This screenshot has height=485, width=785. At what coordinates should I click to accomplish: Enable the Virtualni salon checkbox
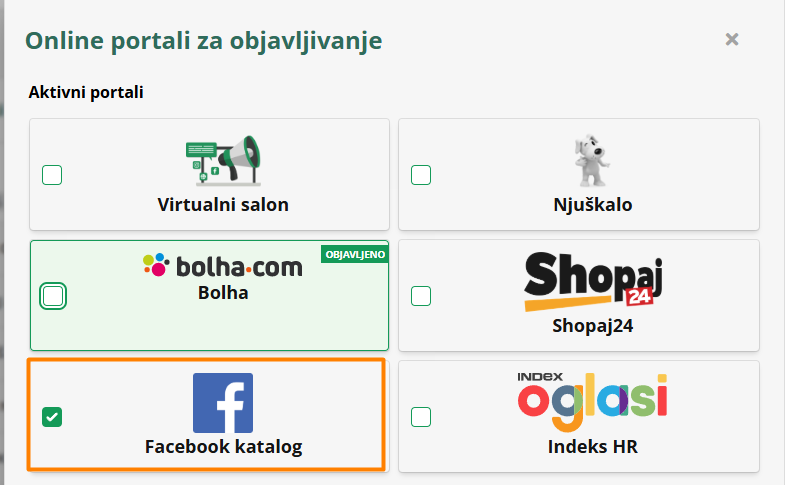coord(52,175)
